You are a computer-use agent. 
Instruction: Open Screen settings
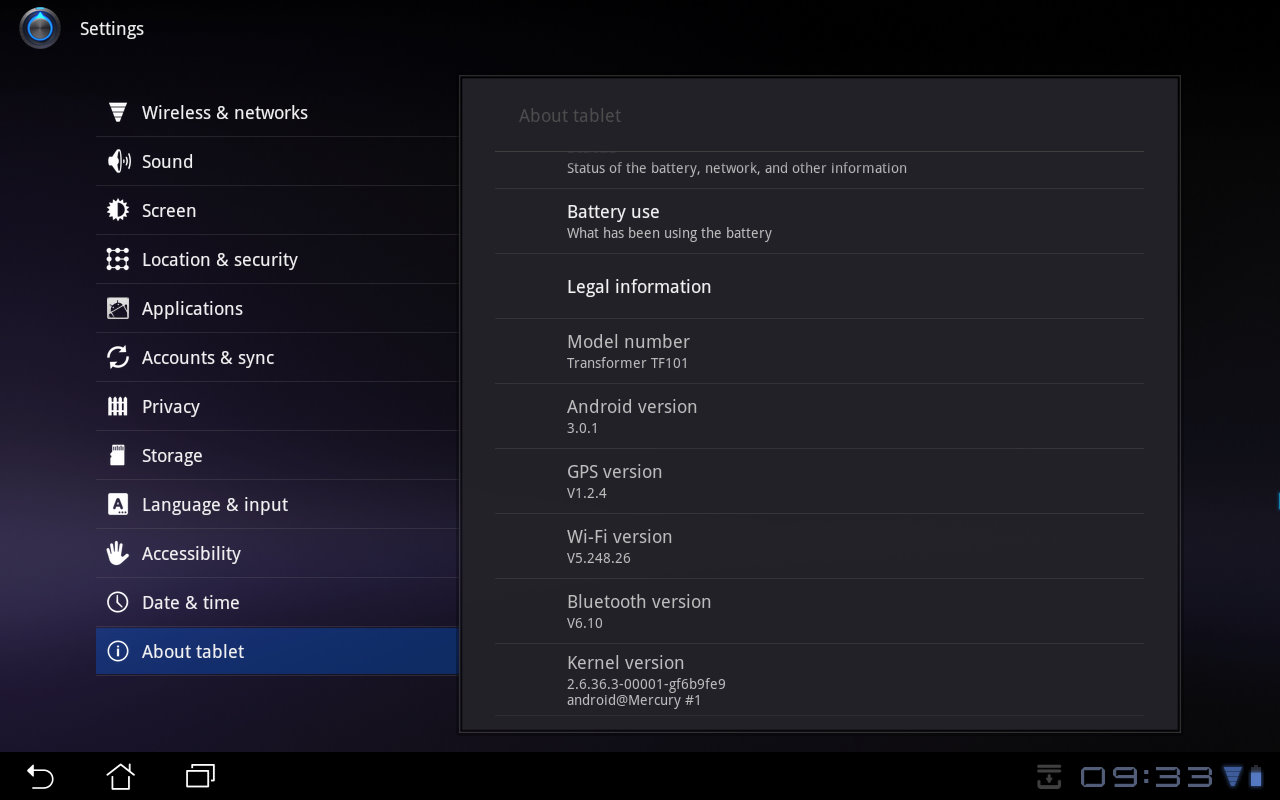(277, 210)
